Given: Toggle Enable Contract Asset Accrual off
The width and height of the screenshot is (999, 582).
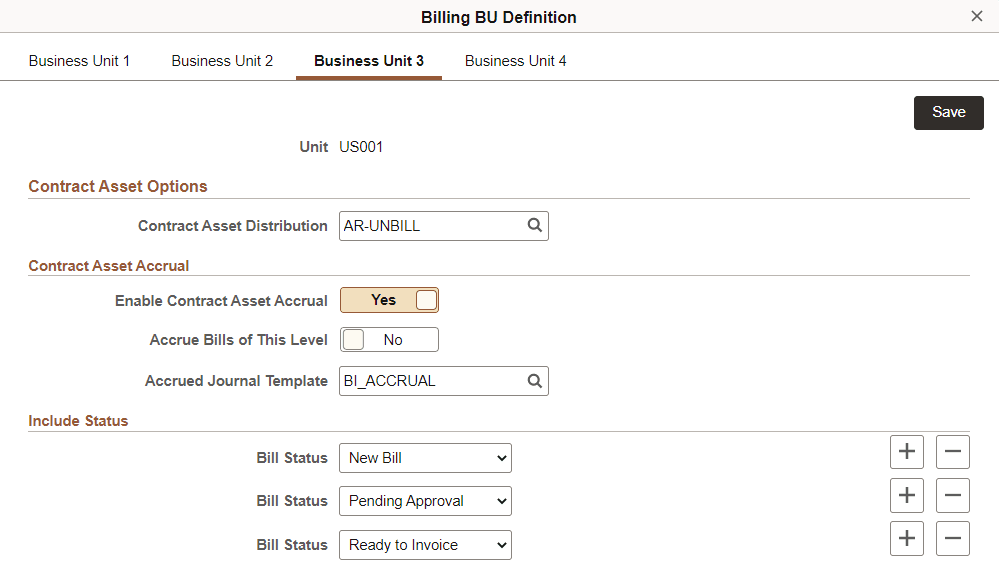Looking at the screenshot, I should pyautogui.click(x=389, y=299).
